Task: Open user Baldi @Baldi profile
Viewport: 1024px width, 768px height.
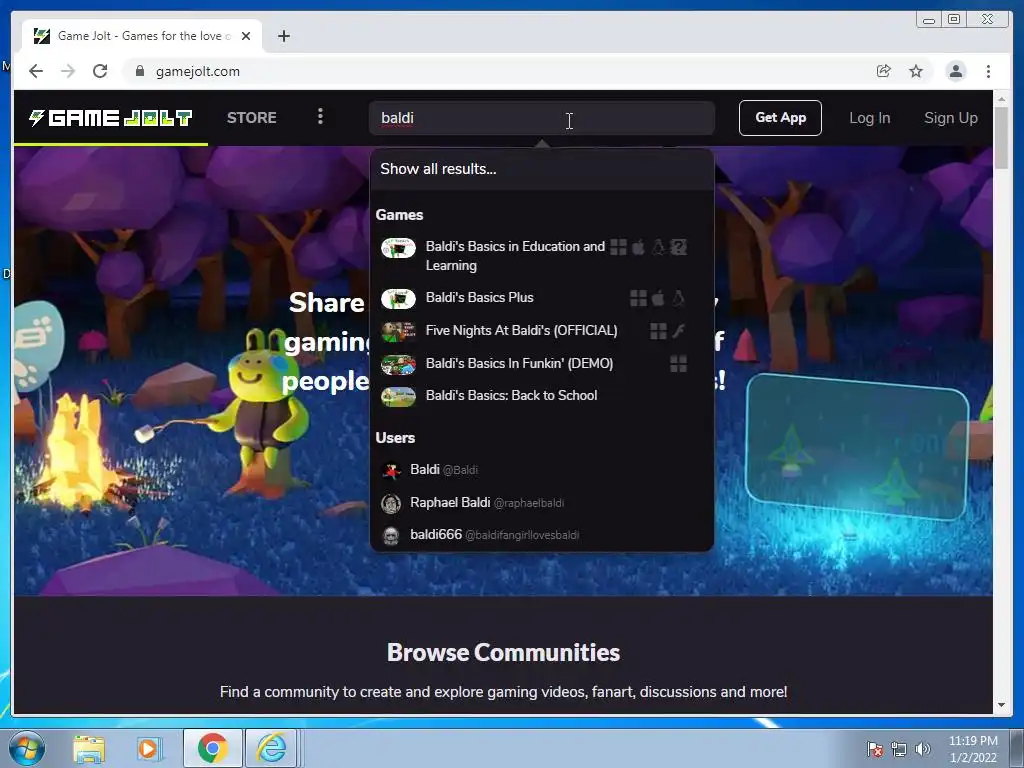Action: click(x=541, y=470)
